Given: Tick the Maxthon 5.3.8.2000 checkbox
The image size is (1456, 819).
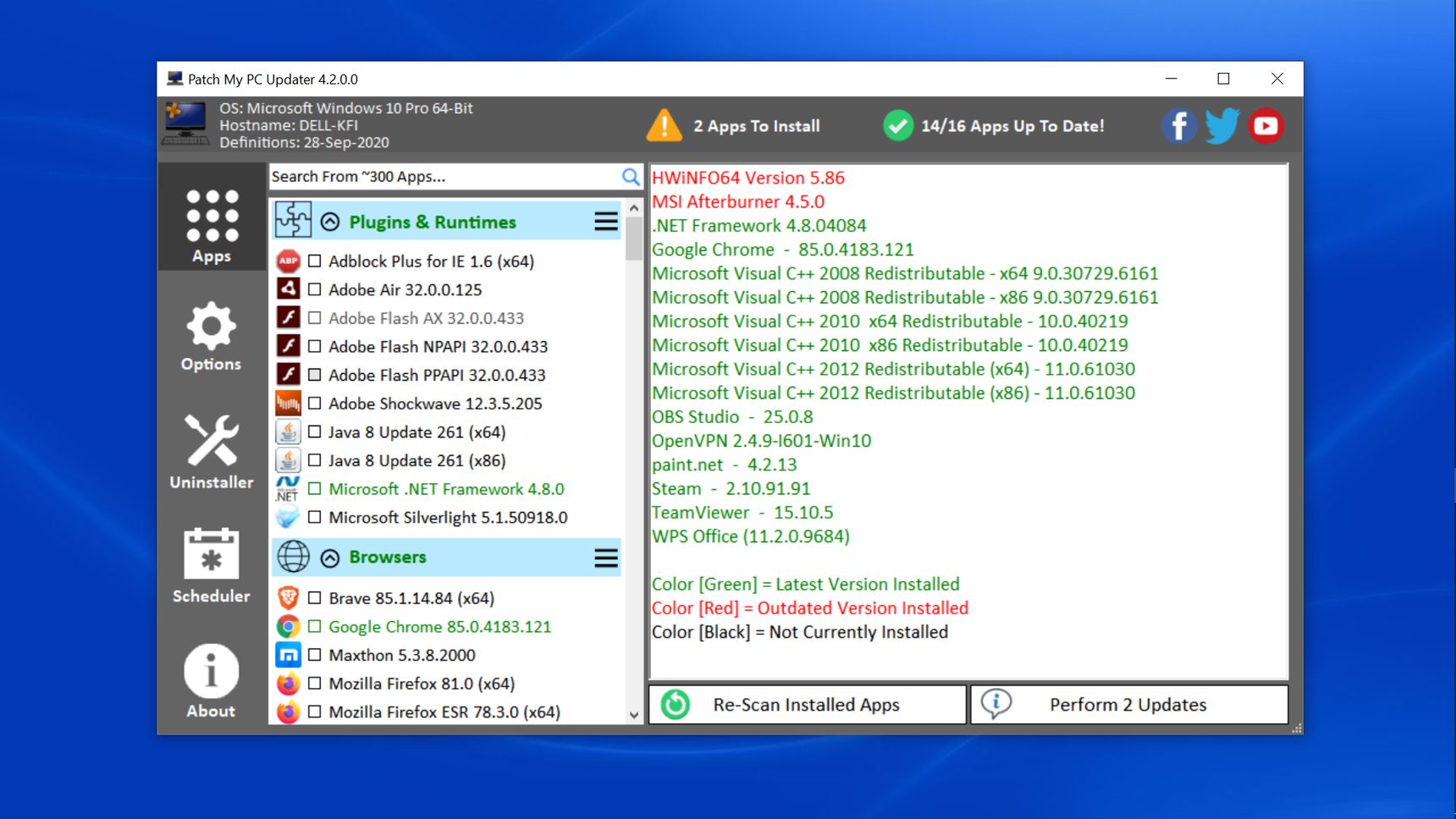Looking at the screenshot, I should (x=314, y=655).
